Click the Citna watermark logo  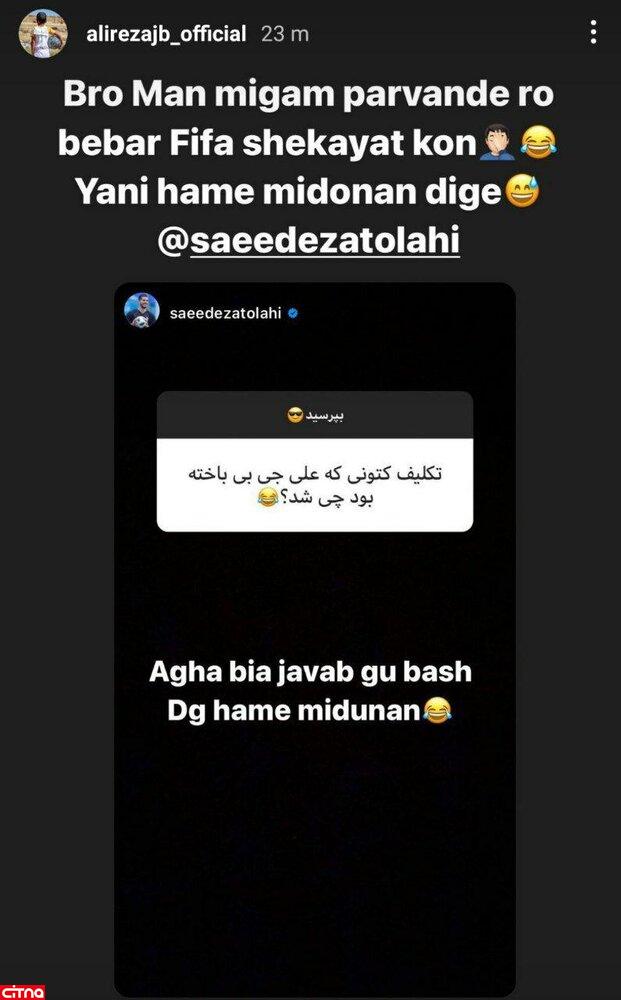click(22, 992)
